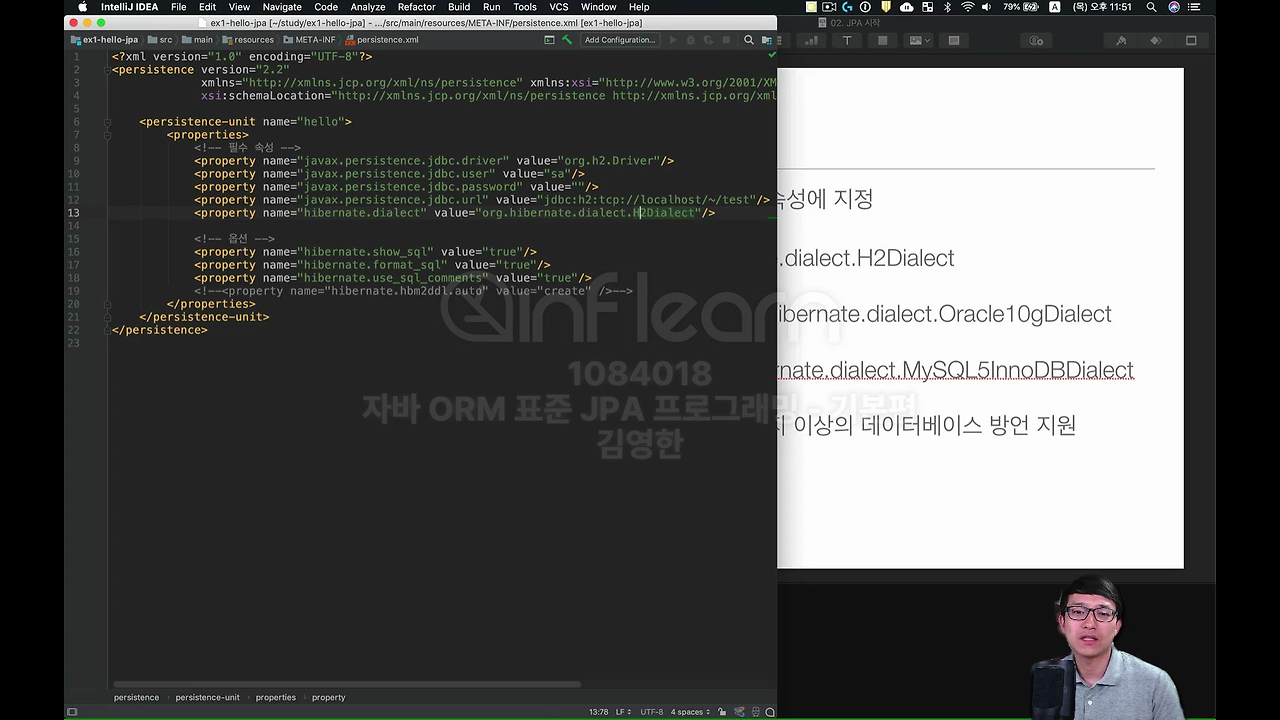
Task: Click the Oracle10gDialect line on Keynote slide
Action: point(944,314)
